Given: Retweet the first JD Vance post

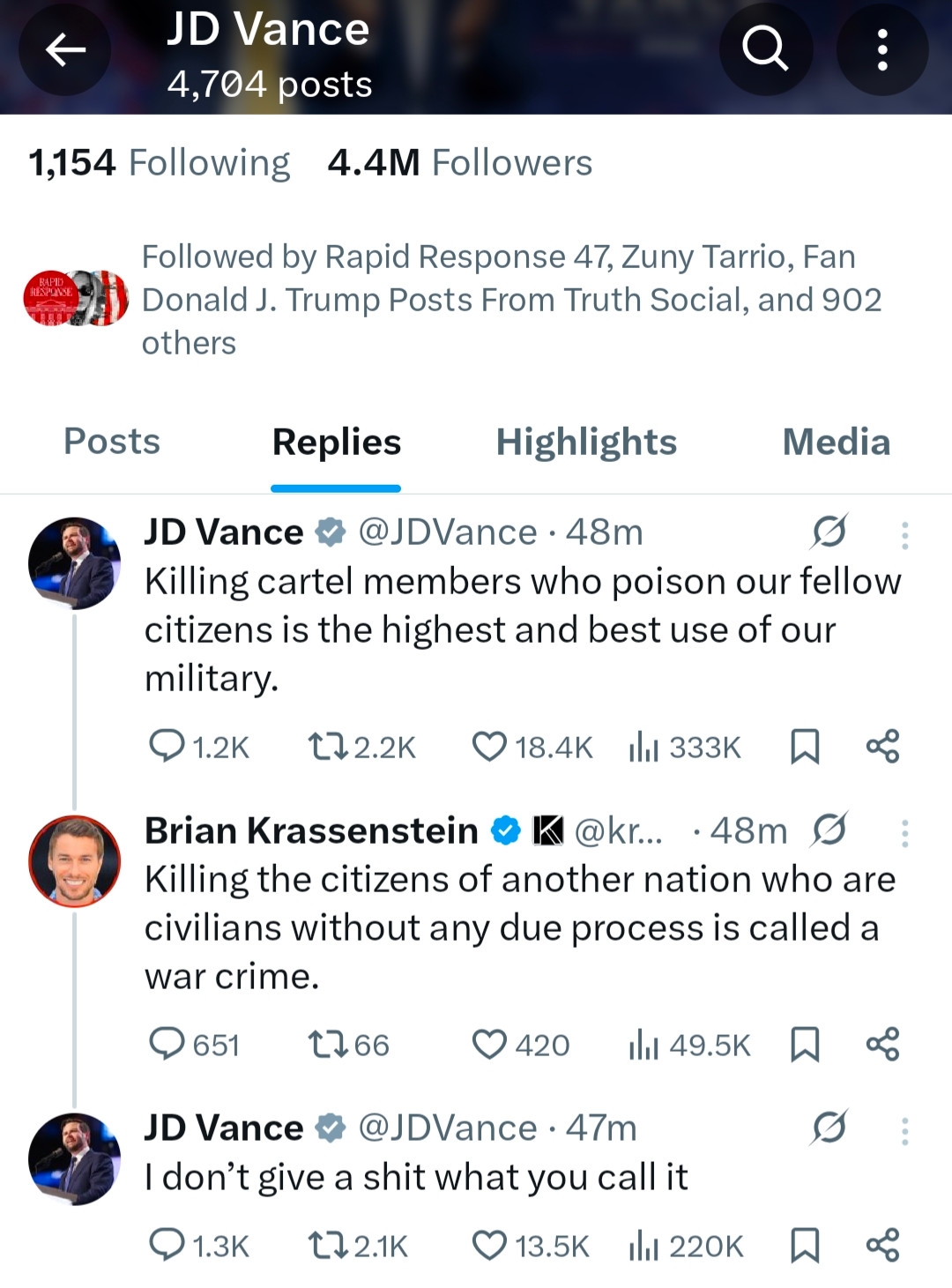Looking at the screenshot, I should coord(327,747).
